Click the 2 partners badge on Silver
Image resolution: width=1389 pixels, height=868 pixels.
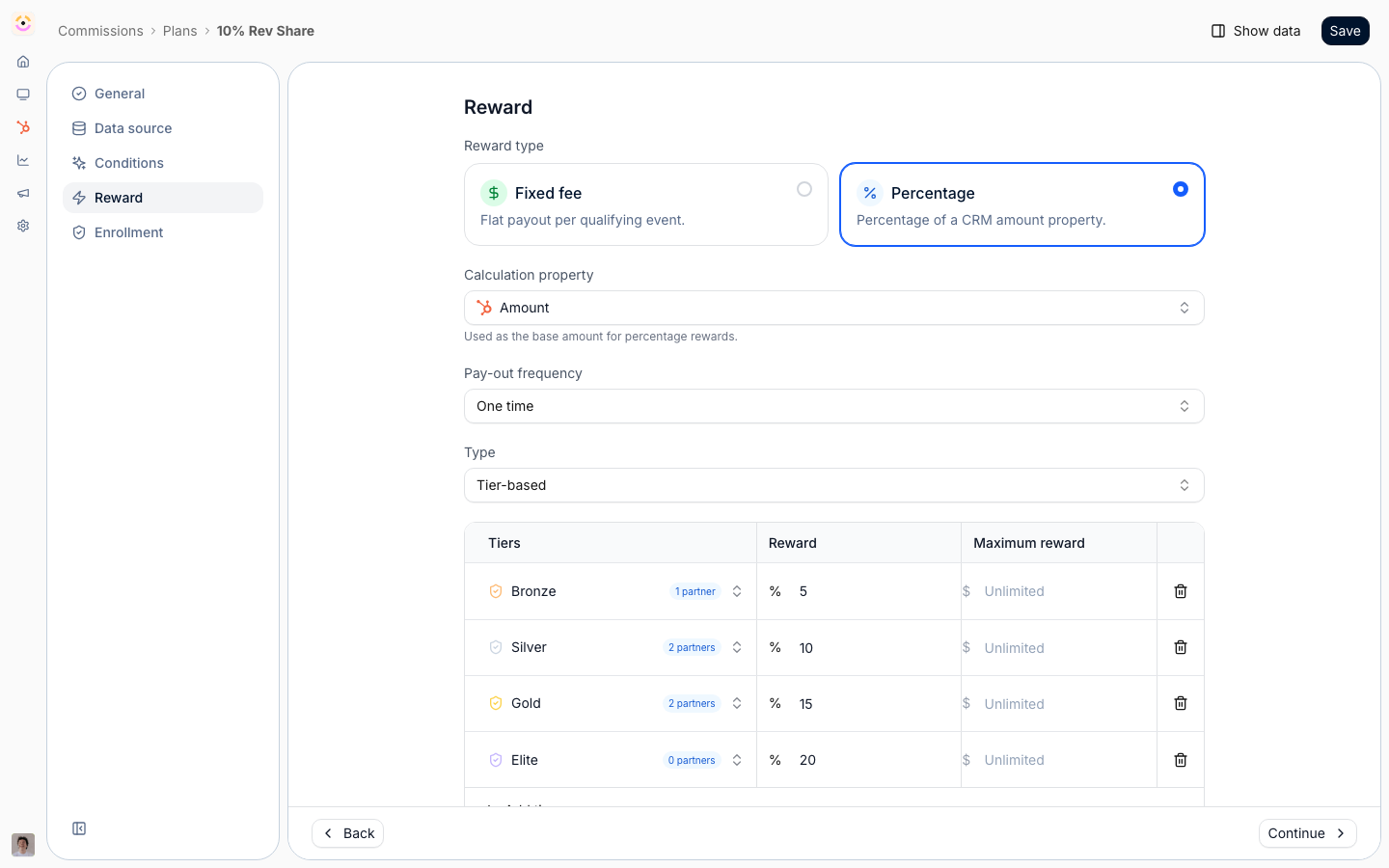[692, 647]
